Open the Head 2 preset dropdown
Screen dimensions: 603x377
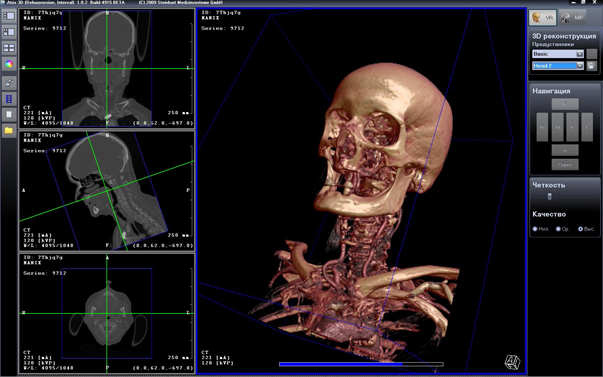coord(558,66)
